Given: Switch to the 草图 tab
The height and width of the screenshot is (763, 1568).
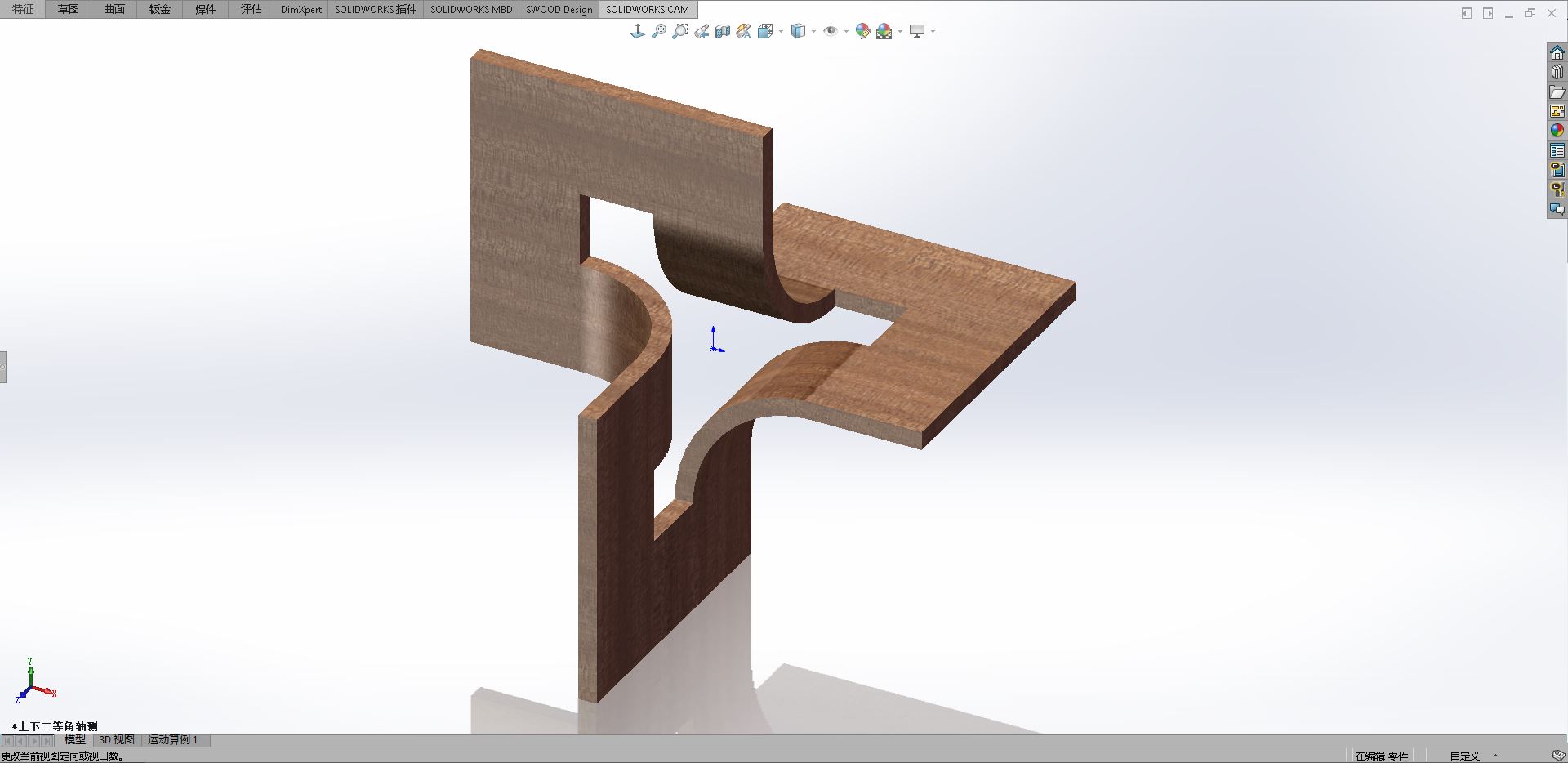Looking at the screenshot, I should [69, 9].
